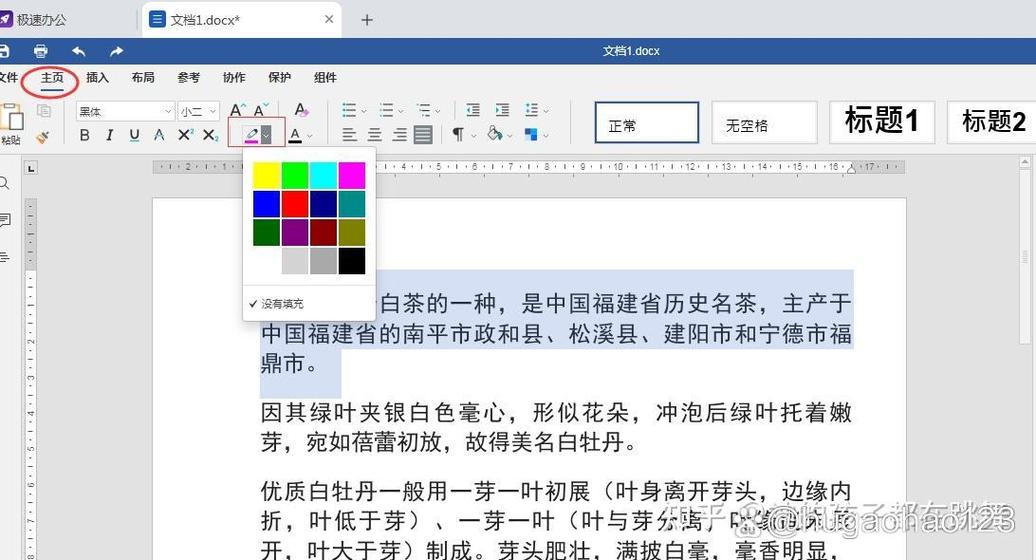Open the 组件 Plugins tab
This screenshot has width=1036, height=560.
click(325, 78)
